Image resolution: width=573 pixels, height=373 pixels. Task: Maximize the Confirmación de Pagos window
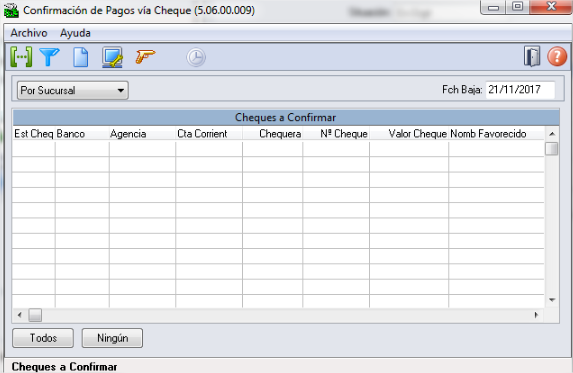coord(517,7)
